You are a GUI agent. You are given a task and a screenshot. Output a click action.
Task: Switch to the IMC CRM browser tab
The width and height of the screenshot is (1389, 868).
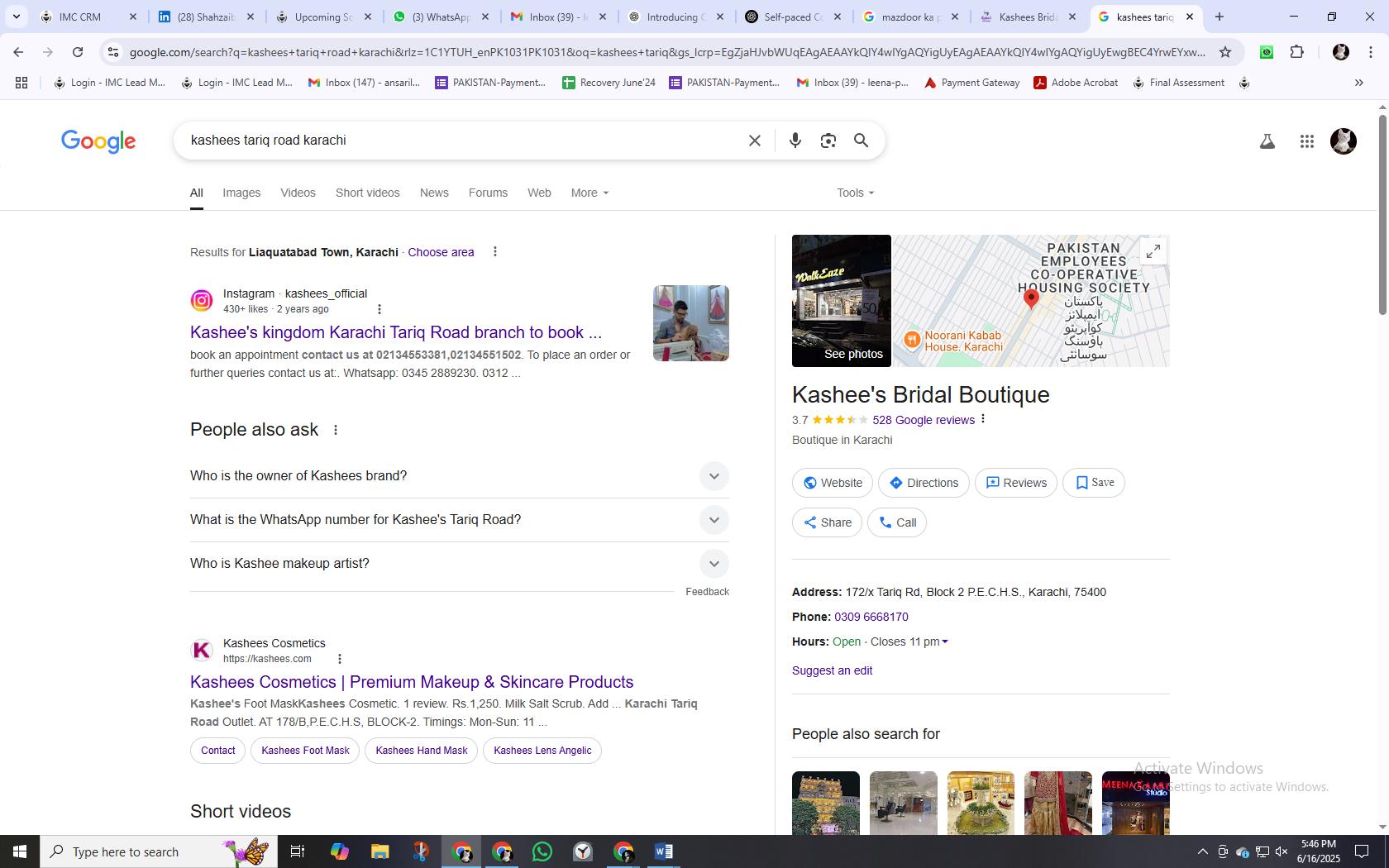click(87, 17)
